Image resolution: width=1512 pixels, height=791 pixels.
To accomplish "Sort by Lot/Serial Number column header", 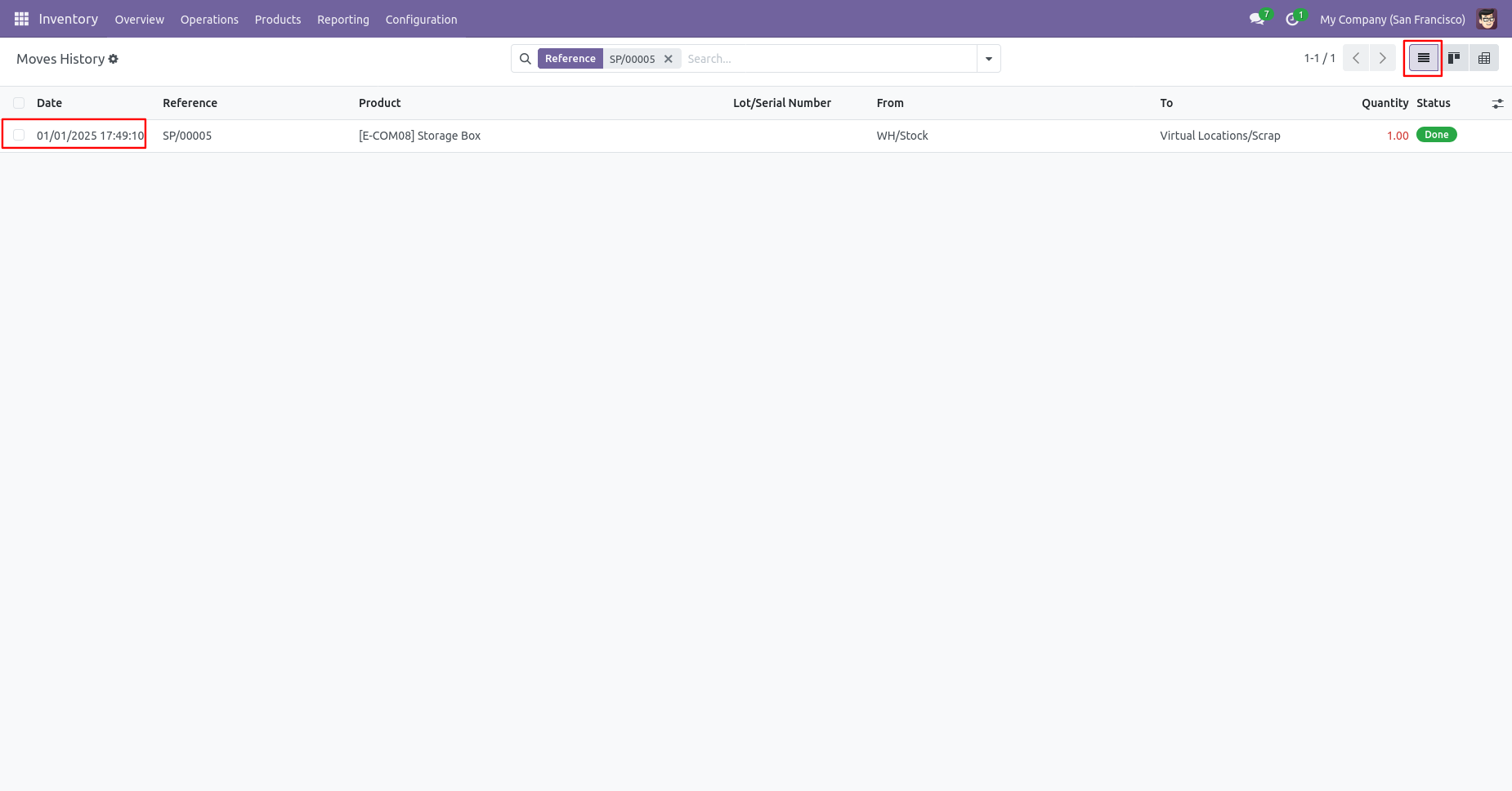I will click(x=782, y=103).
